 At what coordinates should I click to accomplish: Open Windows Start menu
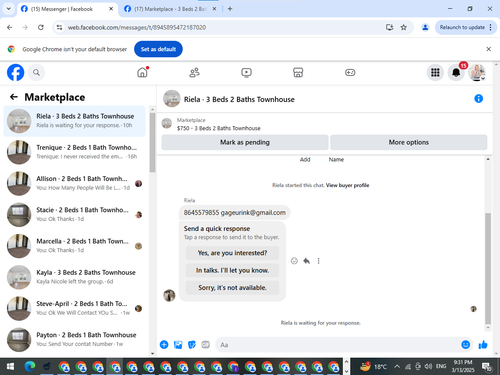(x=10, y=367)
